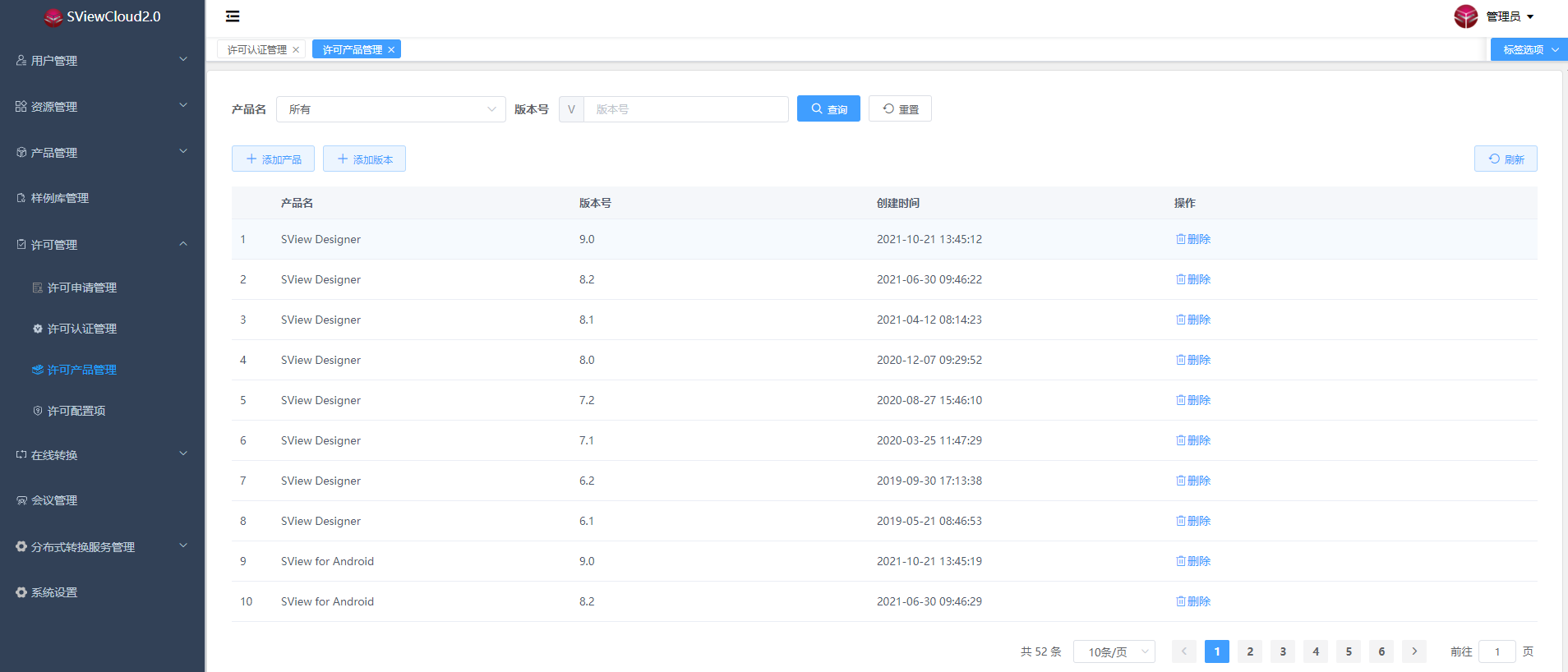Image resolution: width=1568 pixels, height=672 pixels.
Task: Delete SView Designer version 8.0 row
Action: (x=1193, y=360)
